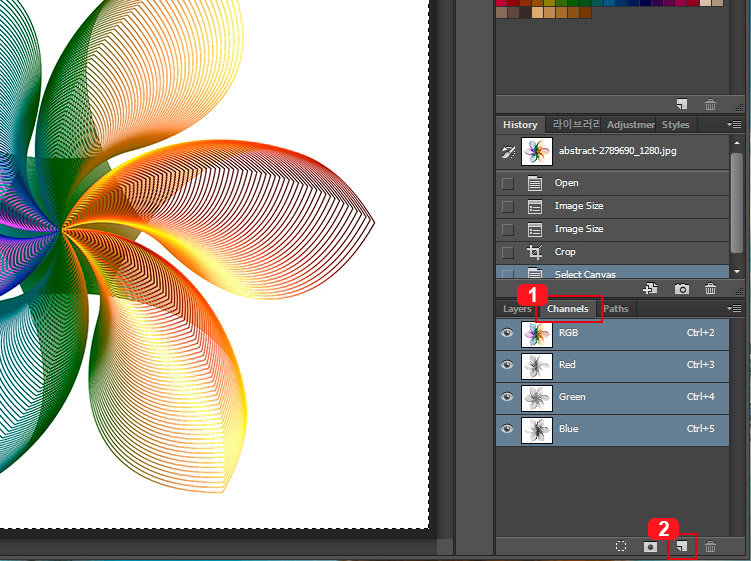Image resolution: width=751 pixels, height=561 pixels.
Task: Save selection as channel icon
Action: click(x=650, y=546)
